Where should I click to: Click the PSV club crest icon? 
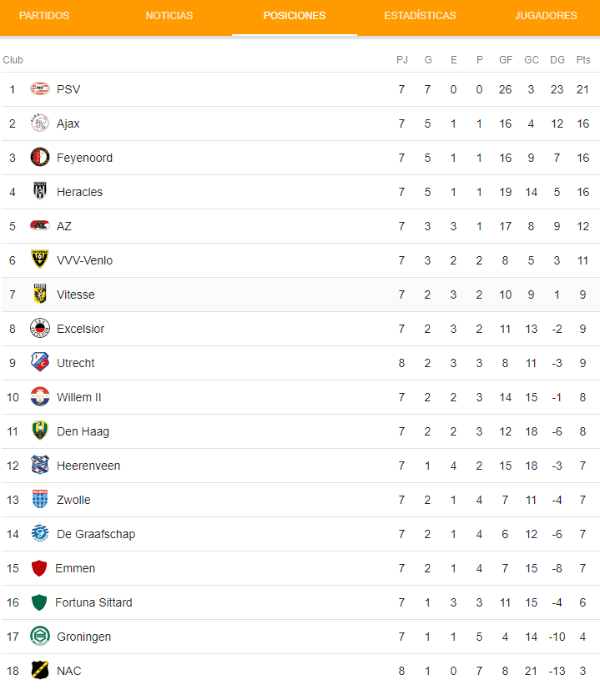pyautogui.click(x=40, y=89)
